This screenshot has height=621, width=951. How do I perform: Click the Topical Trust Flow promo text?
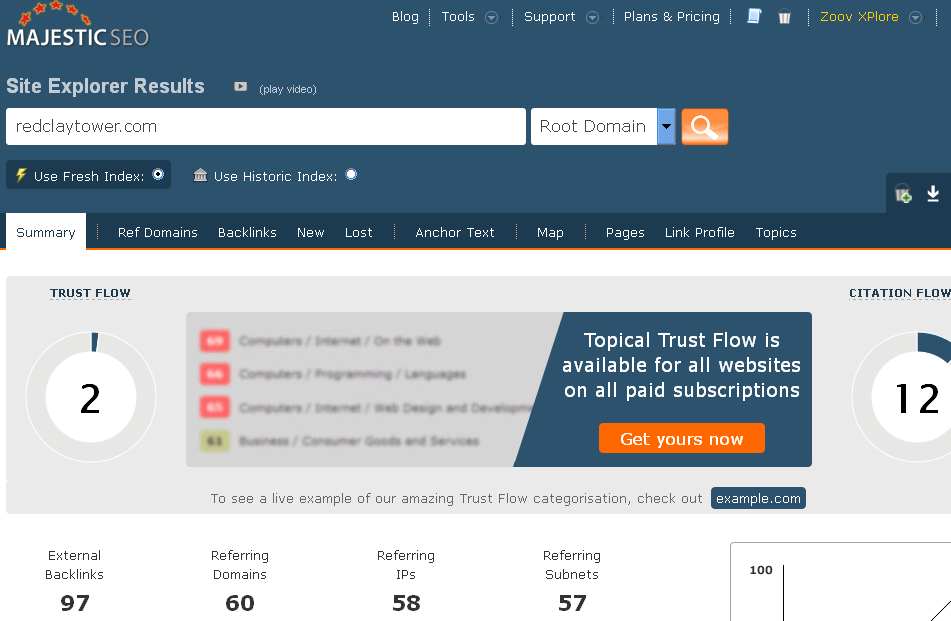(682, 365)
